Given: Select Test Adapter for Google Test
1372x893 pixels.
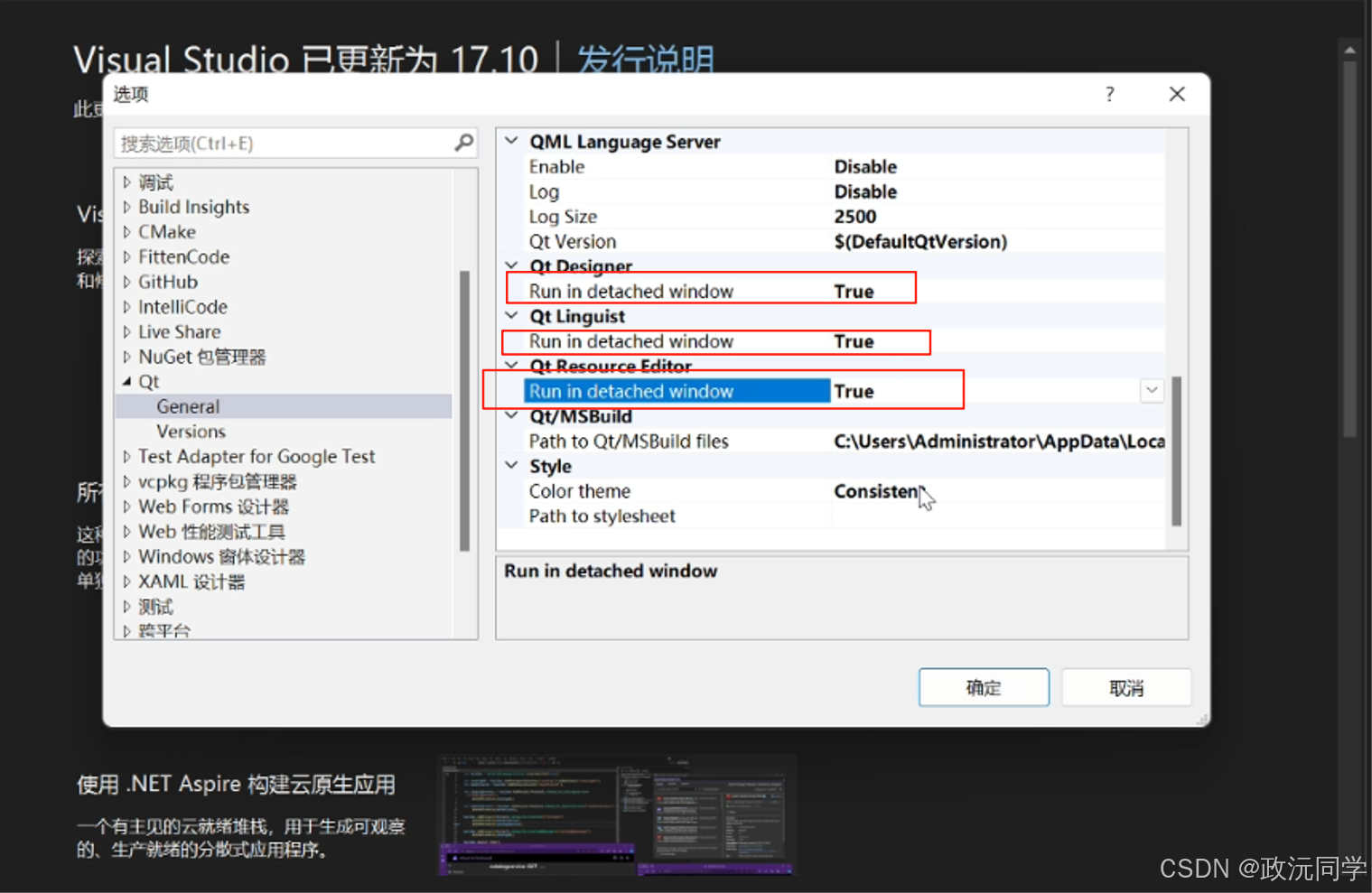Looking at the screenshot, I should click(257, 457).
